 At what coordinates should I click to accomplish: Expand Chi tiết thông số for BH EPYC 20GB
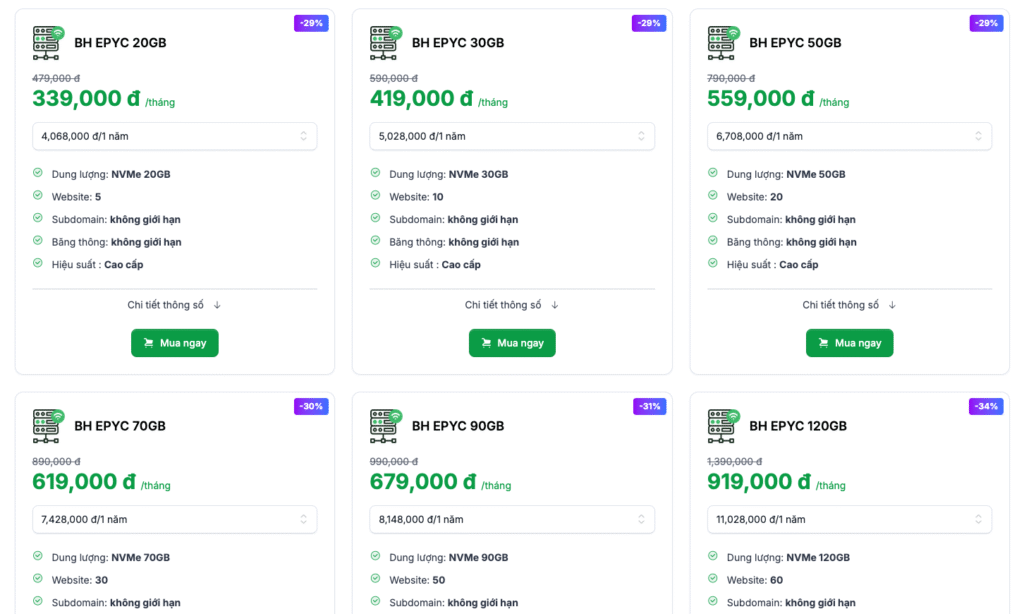click(x=174, y=305)
